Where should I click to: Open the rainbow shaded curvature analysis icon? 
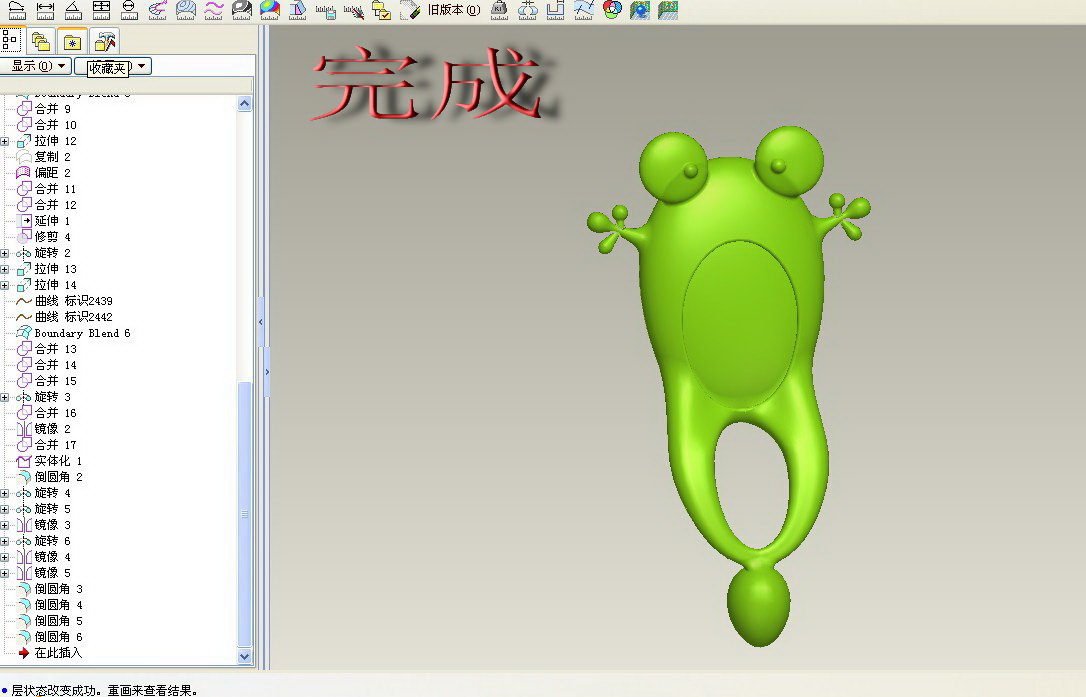[269, 10]
